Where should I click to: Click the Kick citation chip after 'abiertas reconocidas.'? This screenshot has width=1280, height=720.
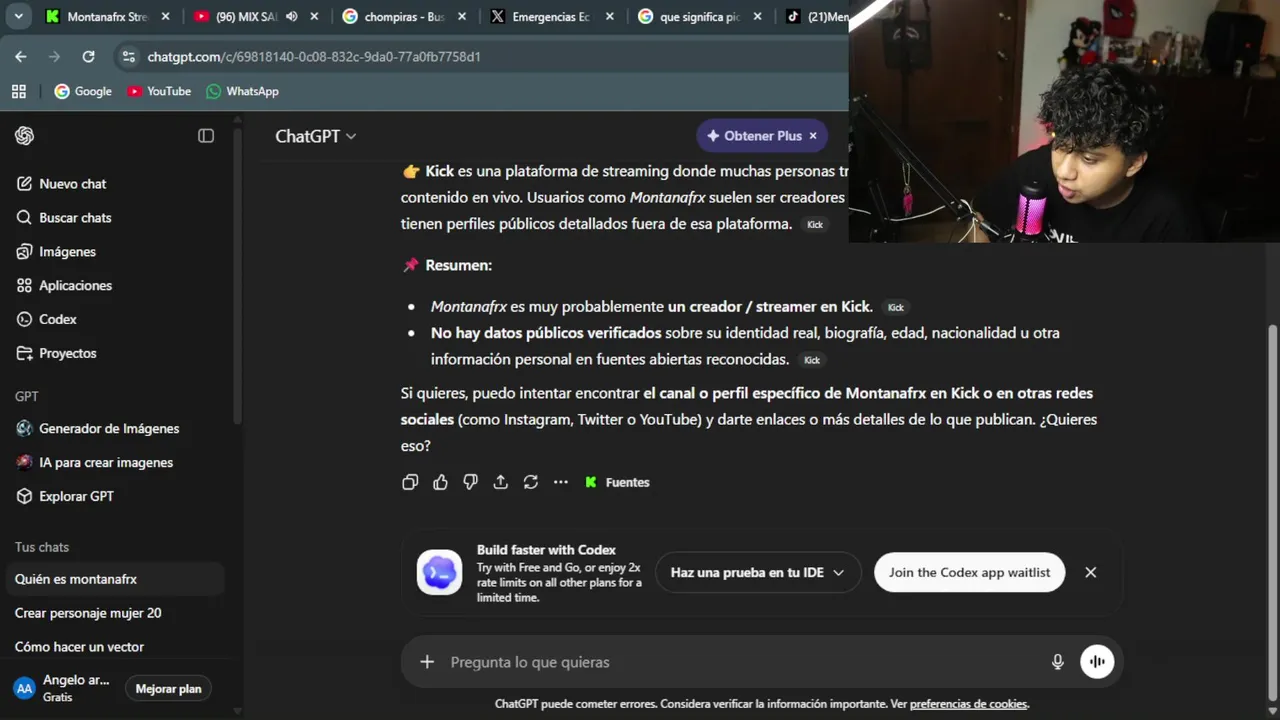[x=812, y=360]
